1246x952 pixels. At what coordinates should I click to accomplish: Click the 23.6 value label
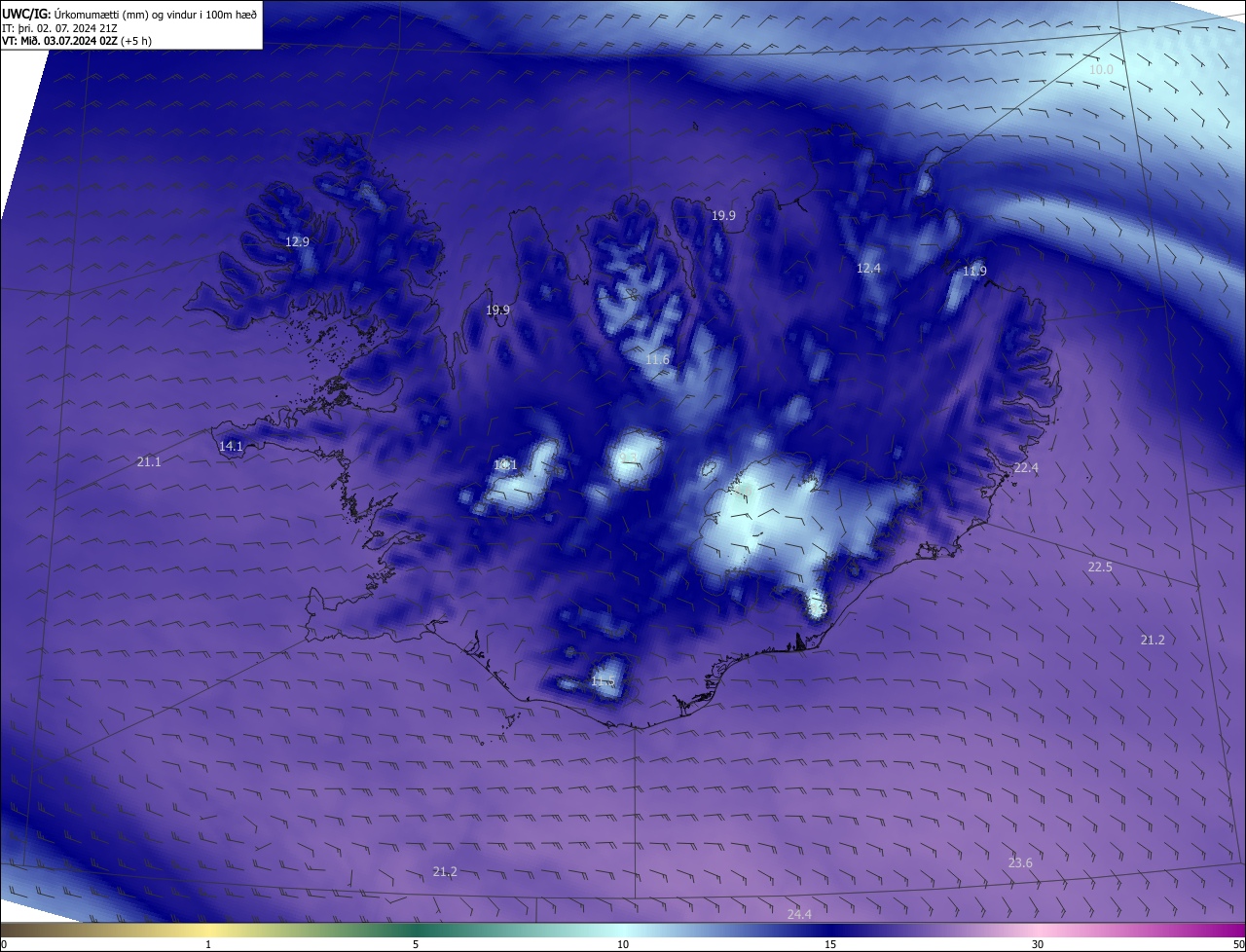click(1020, 863)
